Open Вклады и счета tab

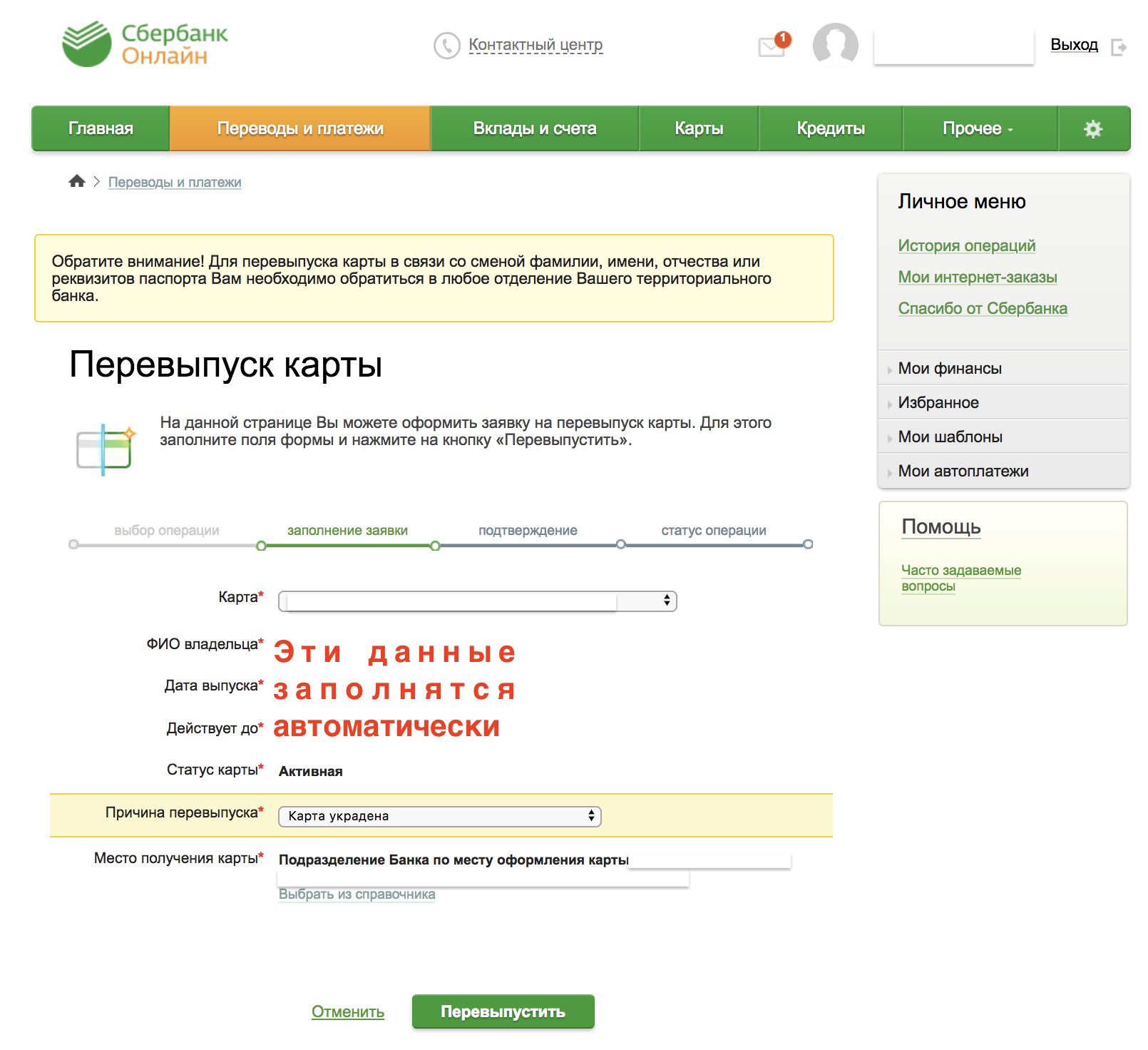535,128
